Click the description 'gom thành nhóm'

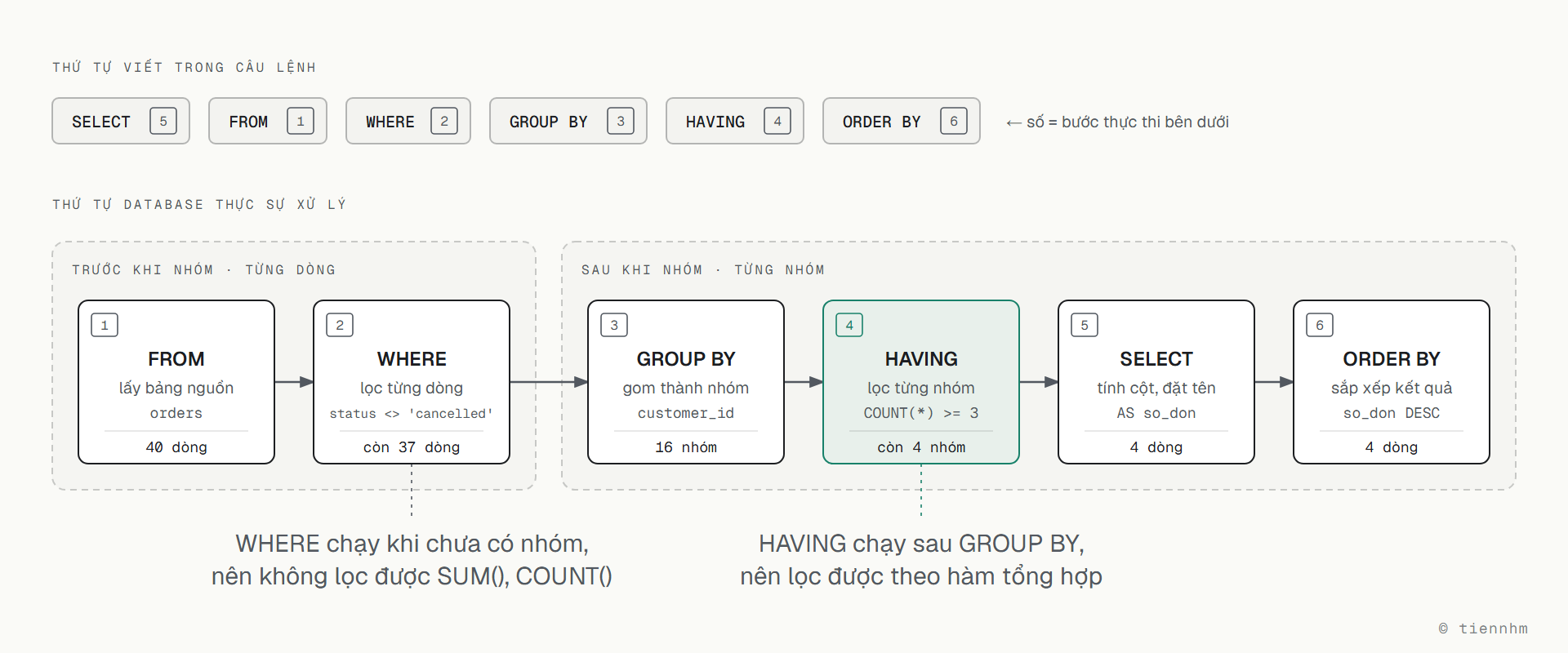tap(686, 388)
